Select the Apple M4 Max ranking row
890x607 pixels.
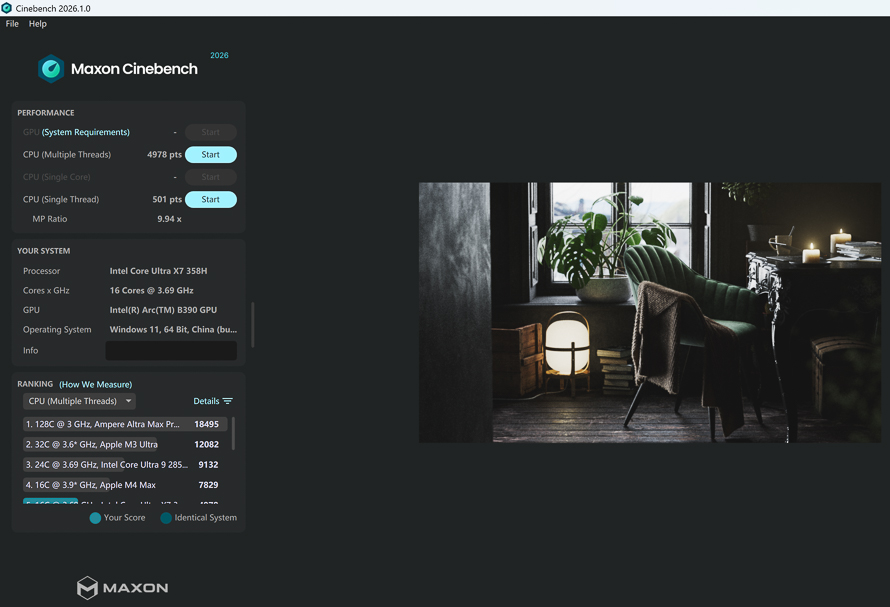[x=125, y=485]
